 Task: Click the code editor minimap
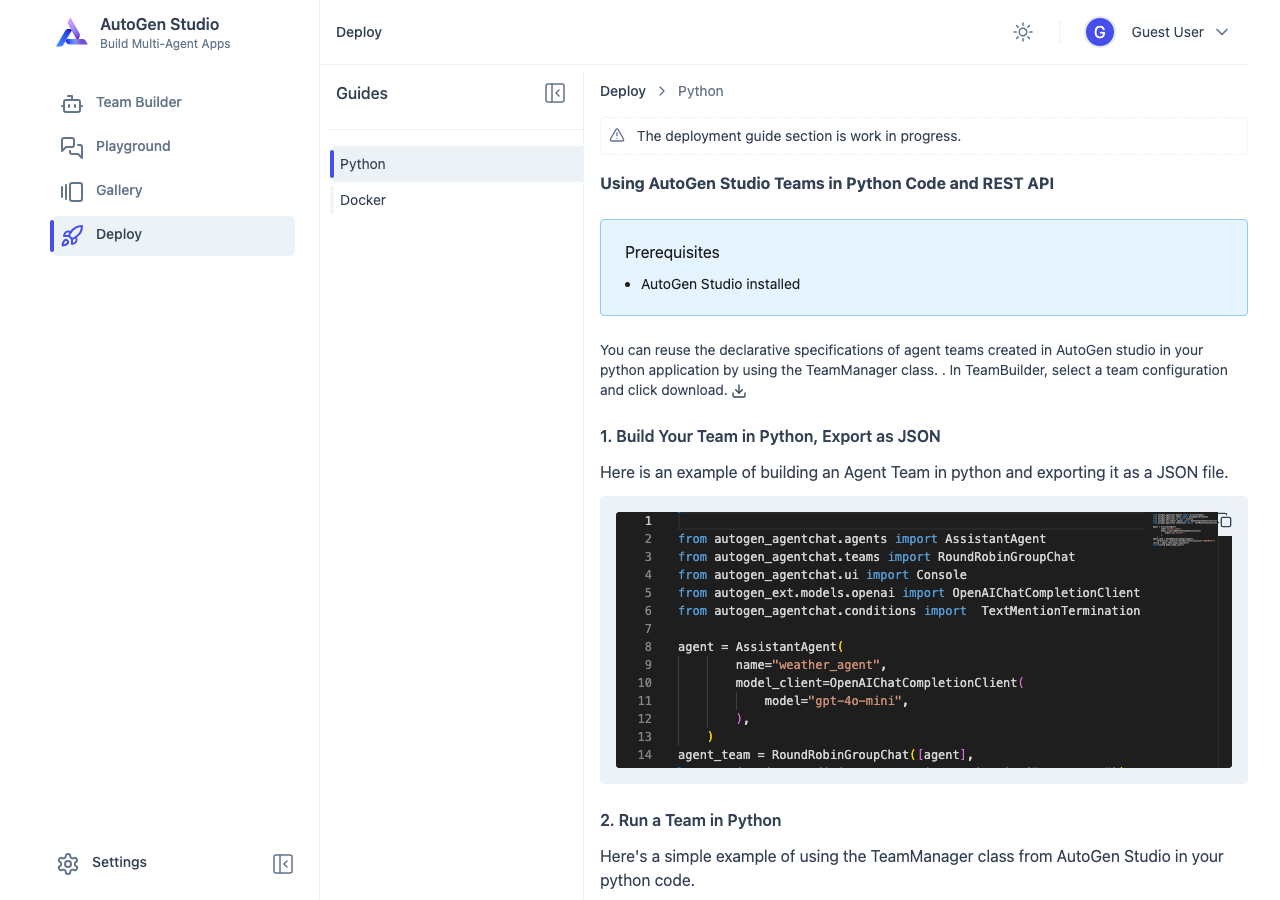(x=1184, y=528)
